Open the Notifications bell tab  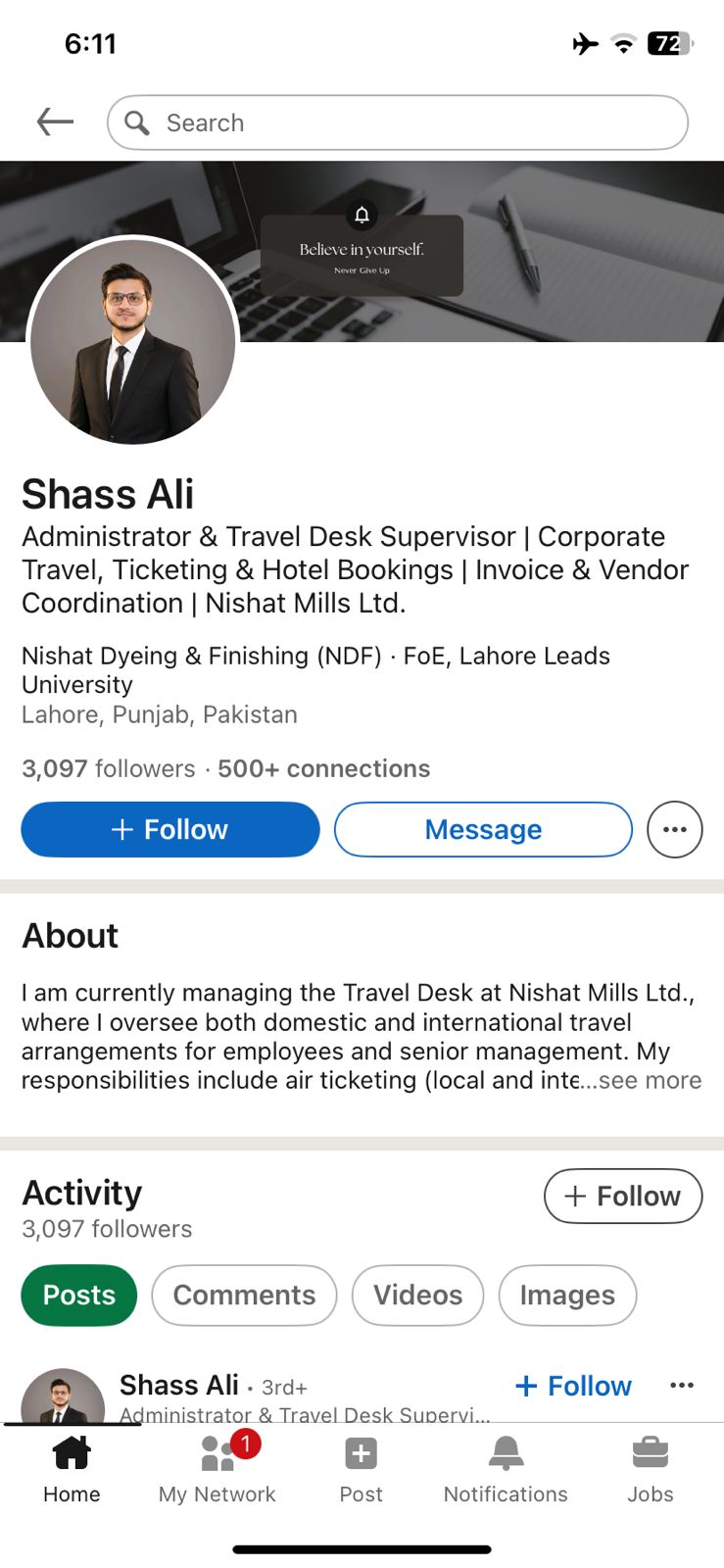(x=506, y=1467)
